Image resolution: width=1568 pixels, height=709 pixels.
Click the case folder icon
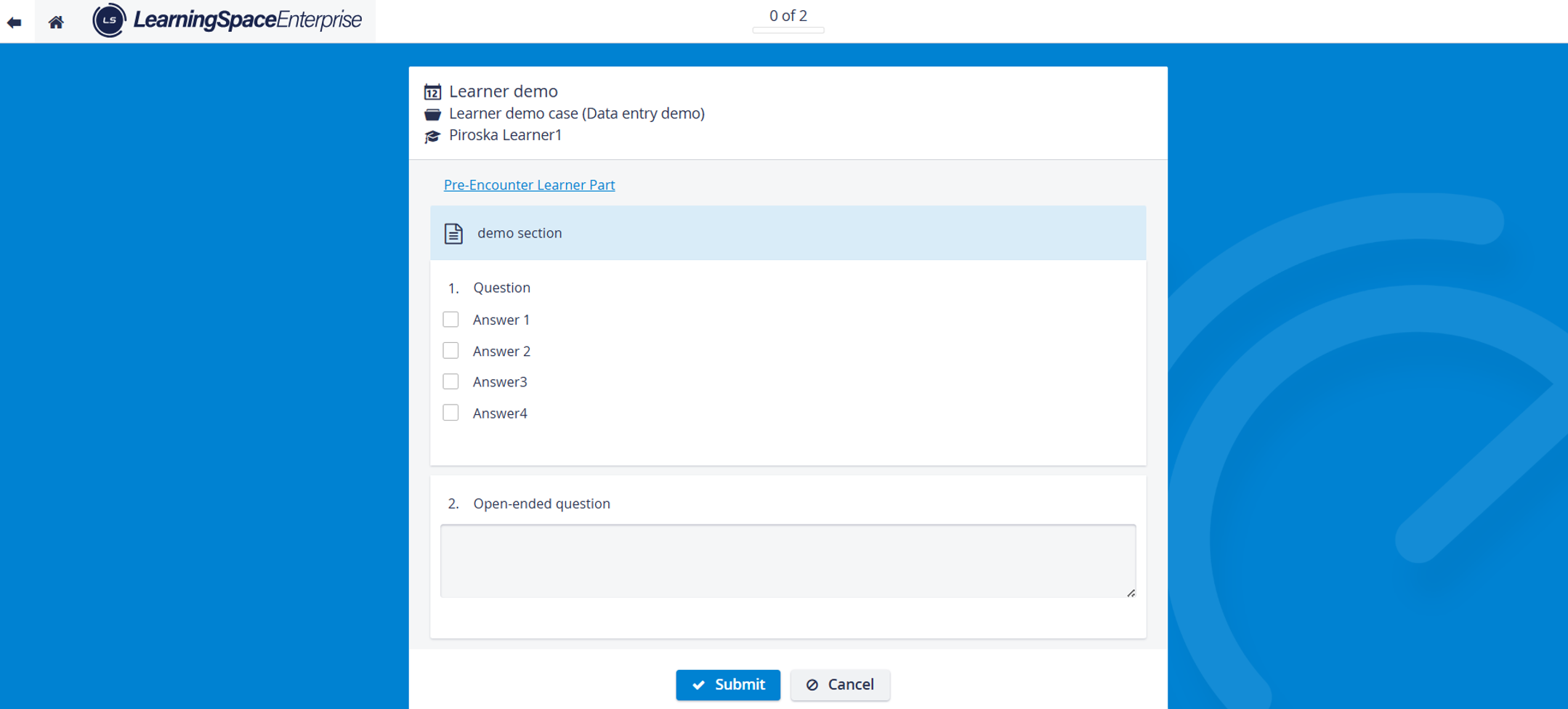[432, 114]
